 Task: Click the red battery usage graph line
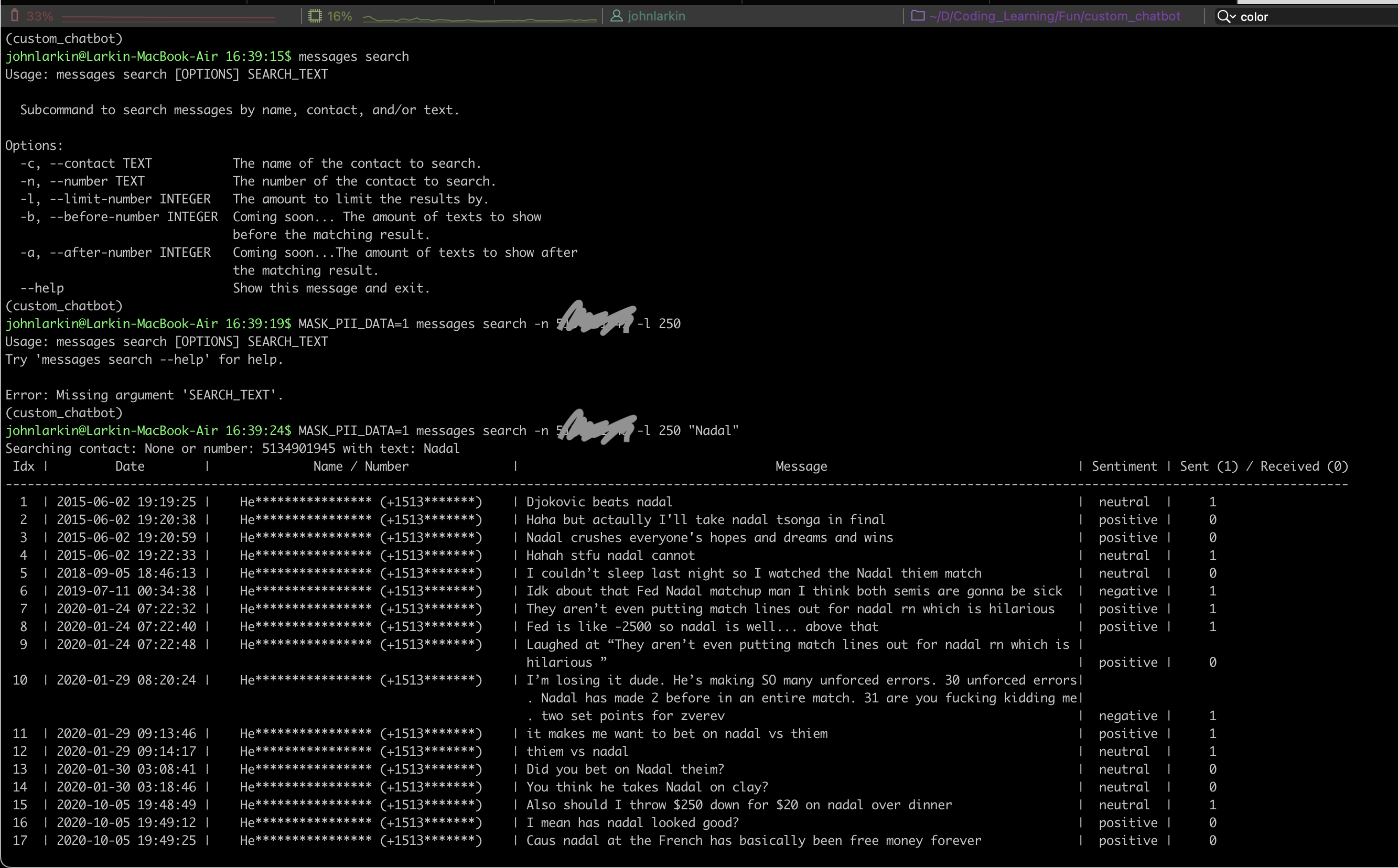[x=168, y=18]
